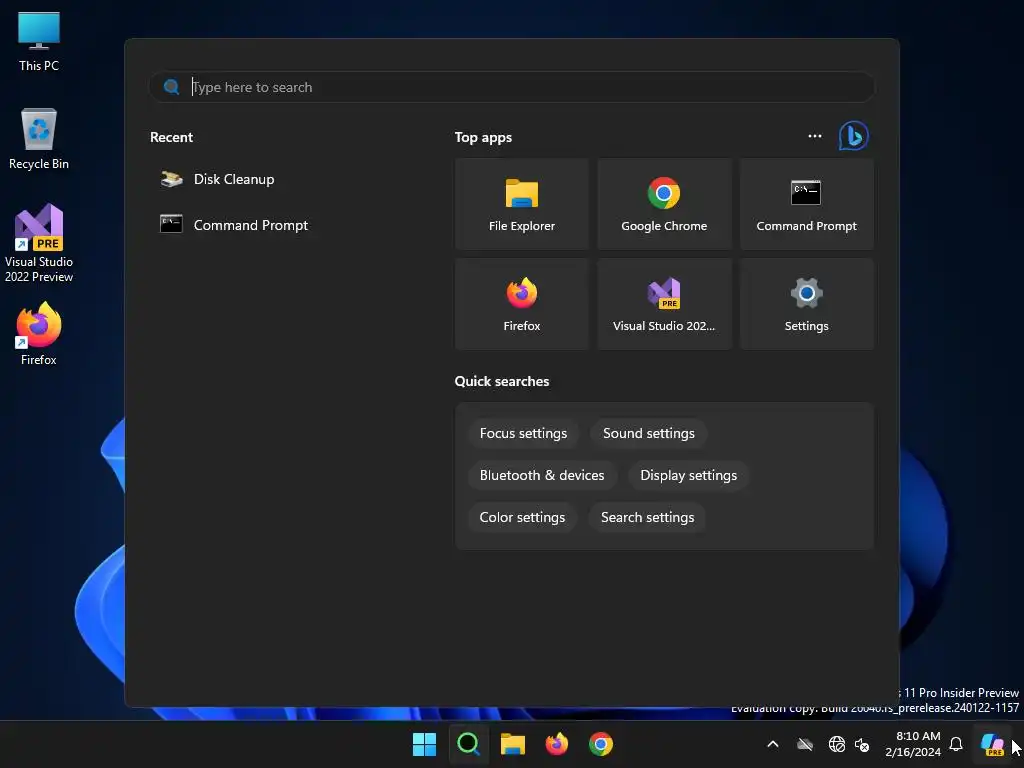
Task: Open Google Chrome from the taskbar
Action: pos(601,744)
